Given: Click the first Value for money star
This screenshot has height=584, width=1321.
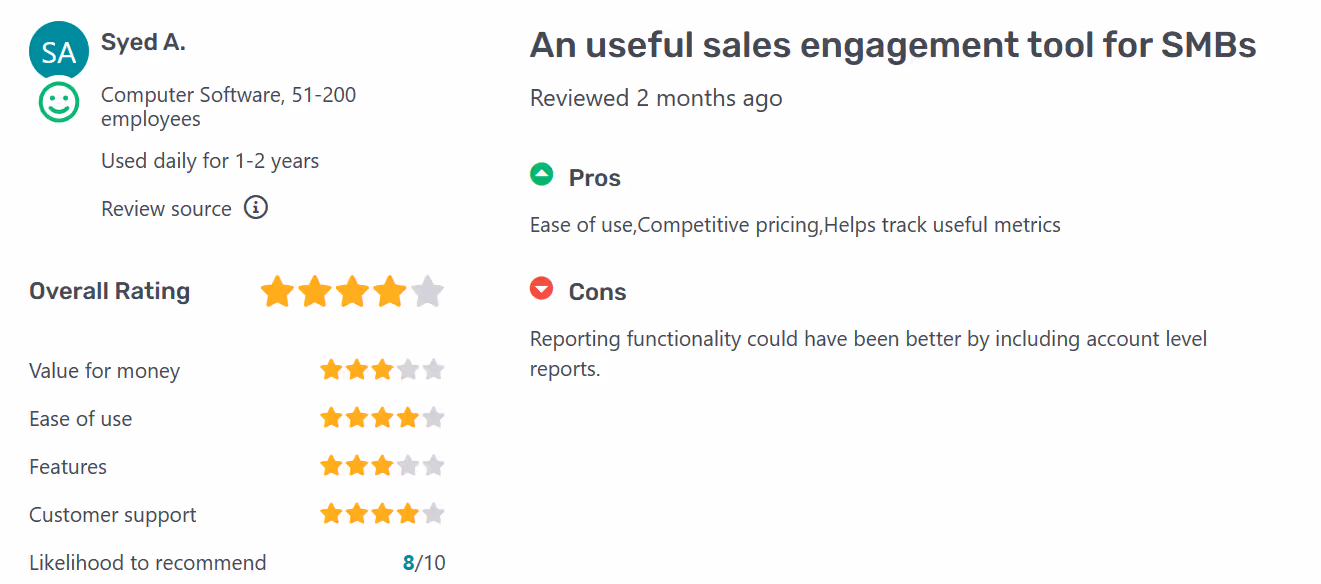Looking at the screenshot, I should (x=330, y=369).
